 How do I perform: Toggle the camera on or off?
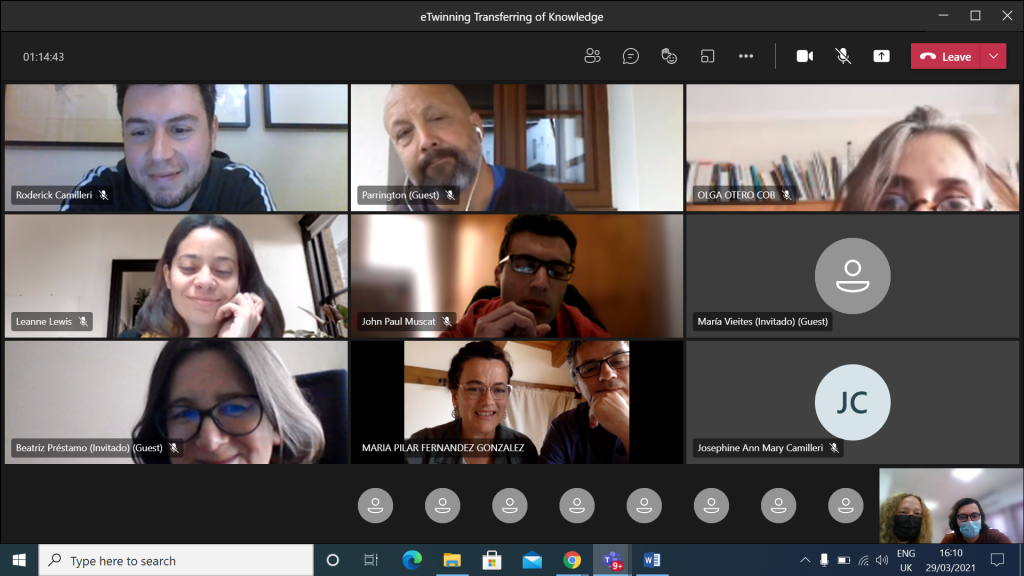[x=804, y=56]
